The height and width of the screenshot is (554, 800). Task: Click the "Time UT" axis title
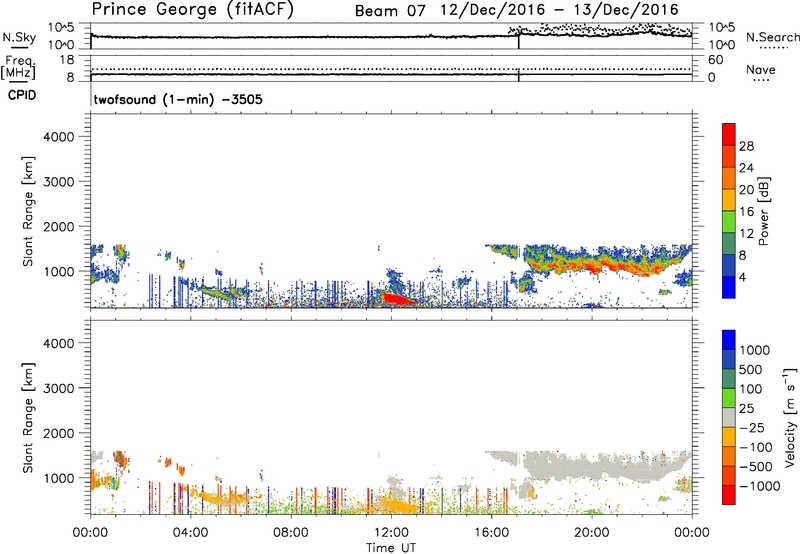pos(391,548)
